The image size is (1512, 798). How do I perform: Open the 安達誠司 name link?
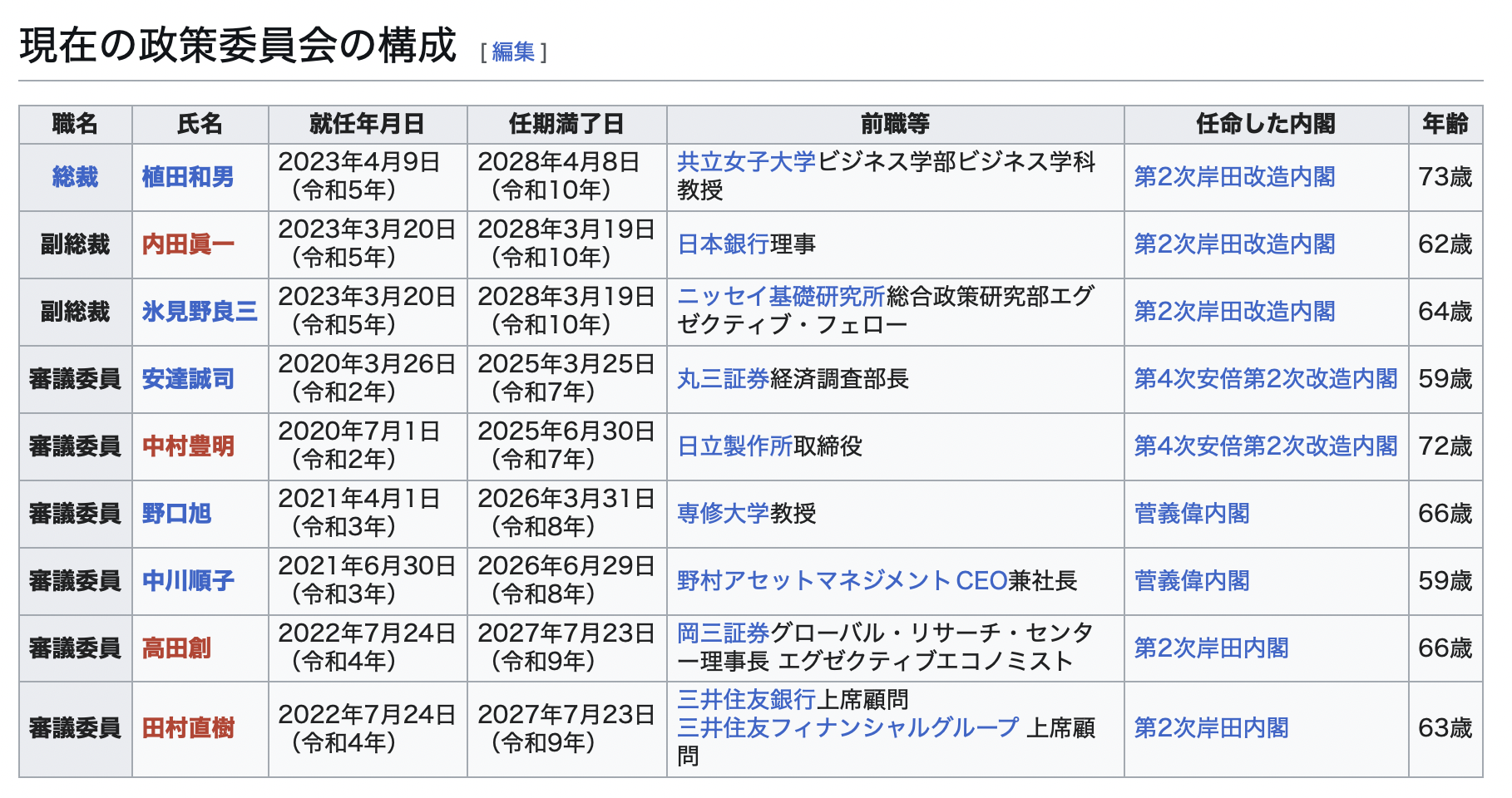coord(188,379)
